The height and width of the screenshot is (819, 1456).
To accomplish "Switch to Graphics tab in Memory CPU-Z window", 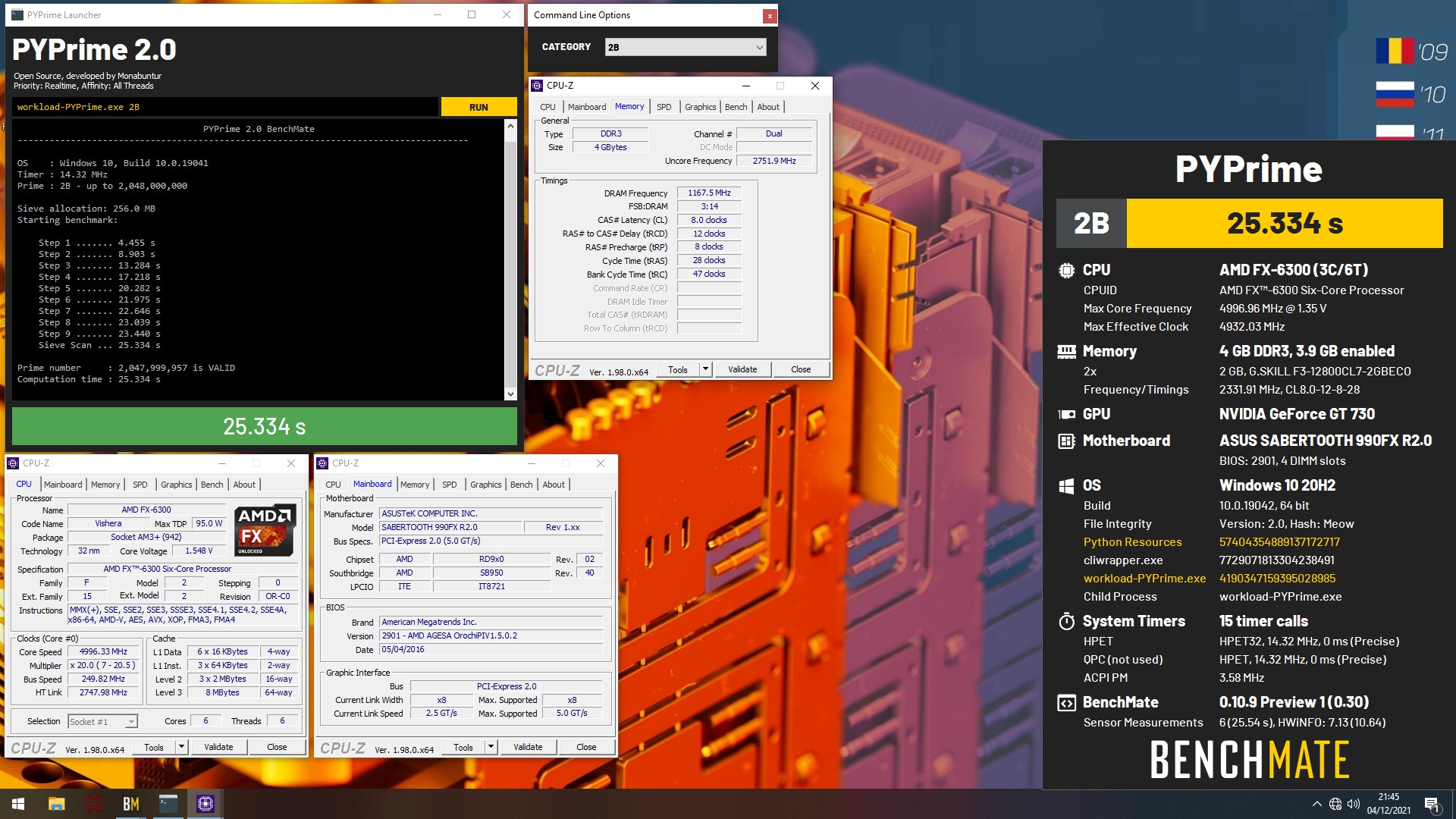I will (700, 107).
